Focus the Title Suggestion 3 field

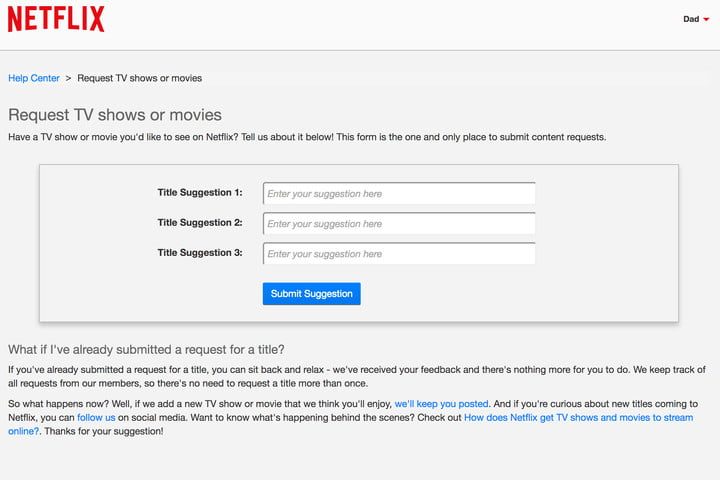pyautogui.click(x=399, y=254)
